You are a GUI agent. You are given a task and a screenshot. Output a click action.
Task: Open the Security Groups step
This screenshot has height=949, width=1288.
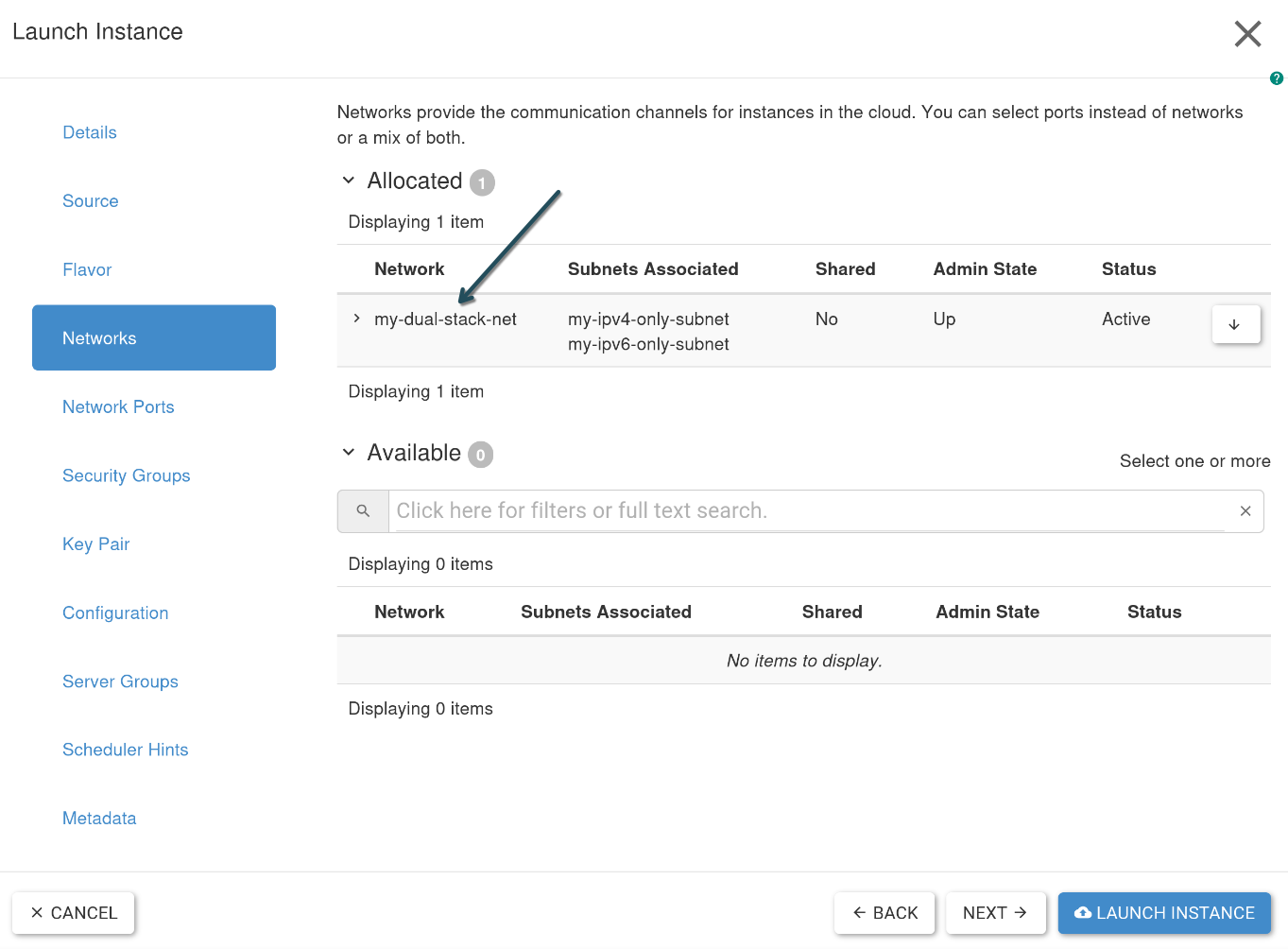(127, 475)
